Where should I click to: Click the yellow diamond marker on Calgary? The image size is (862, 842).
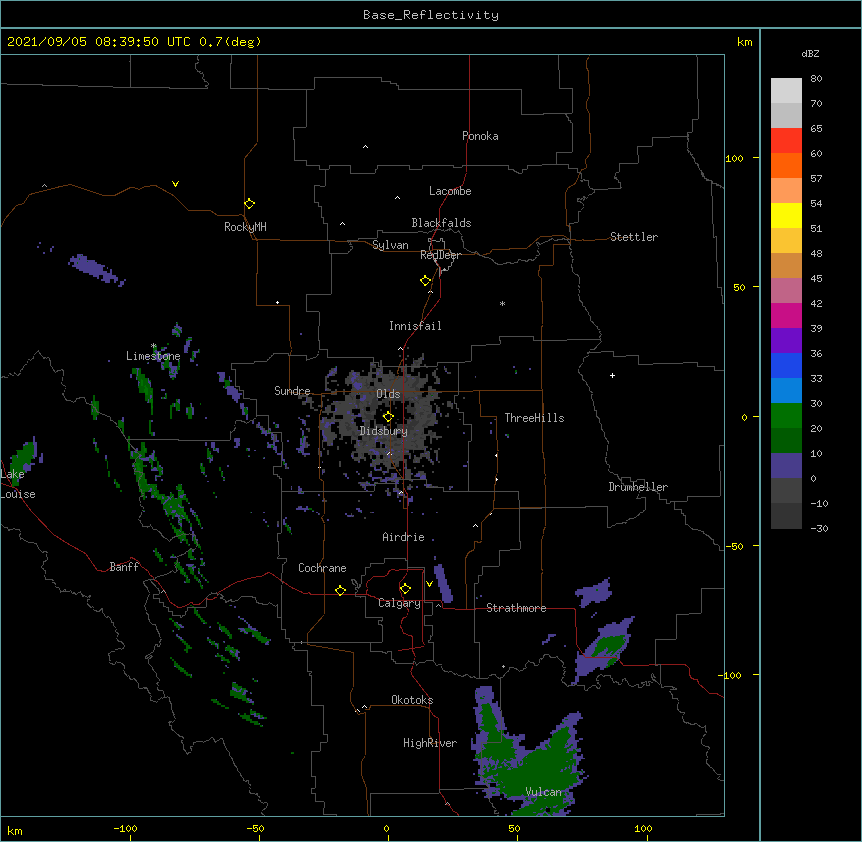[405, 589]
